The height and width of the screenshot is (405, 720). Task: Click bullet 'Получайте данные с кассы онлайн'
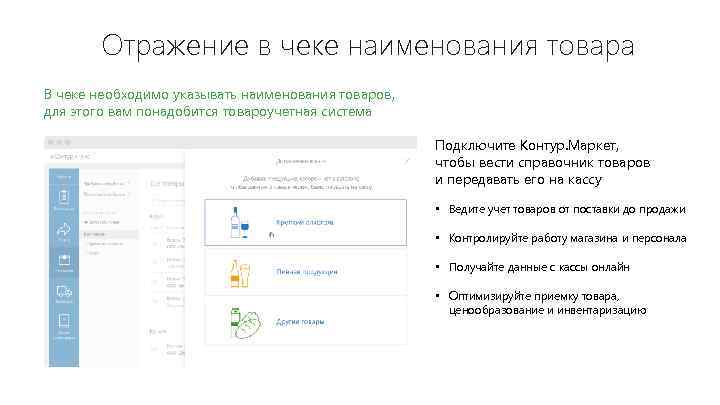[539, 267]
